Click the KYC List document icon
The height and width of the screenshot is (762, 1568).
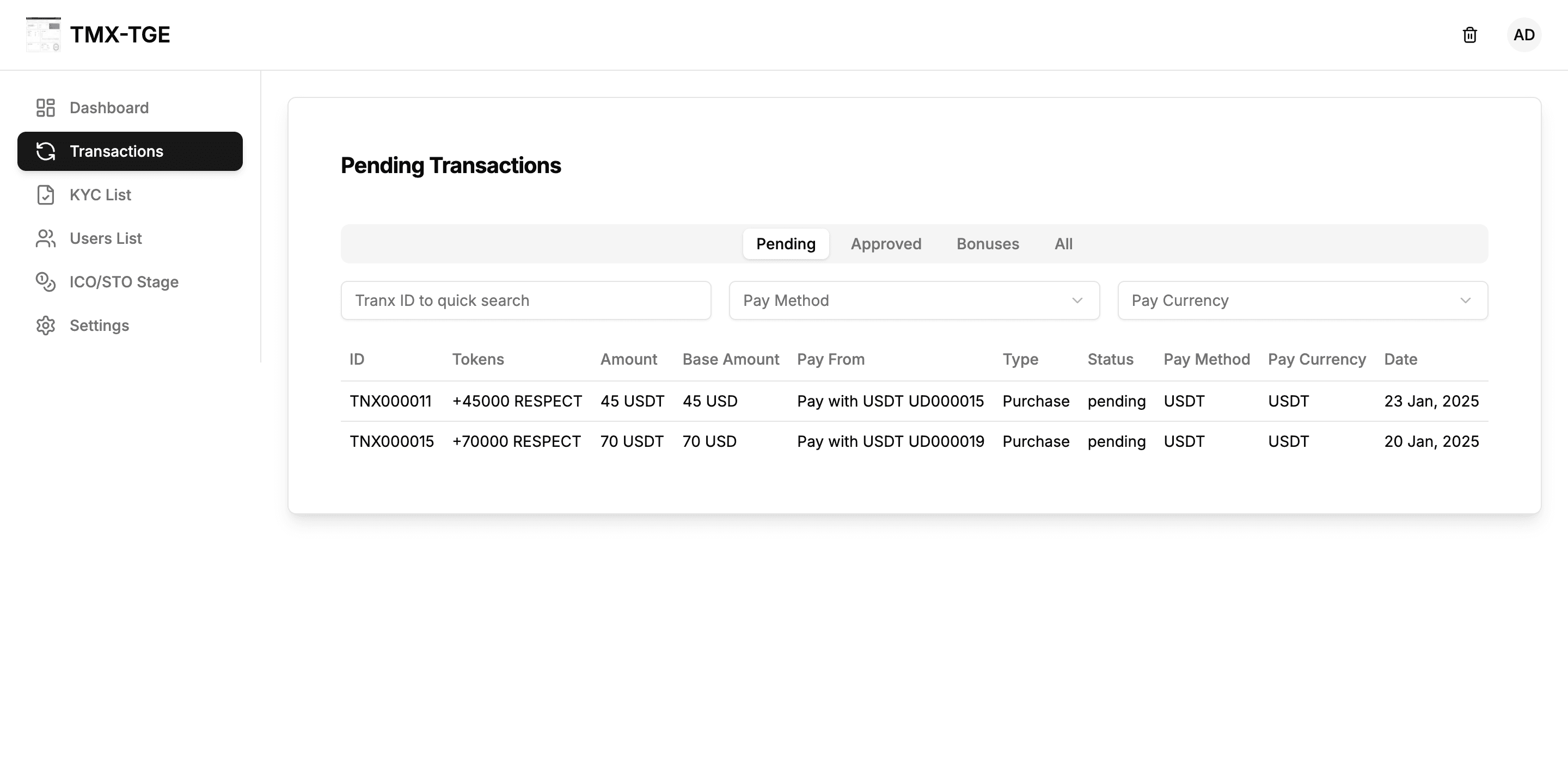45,195
